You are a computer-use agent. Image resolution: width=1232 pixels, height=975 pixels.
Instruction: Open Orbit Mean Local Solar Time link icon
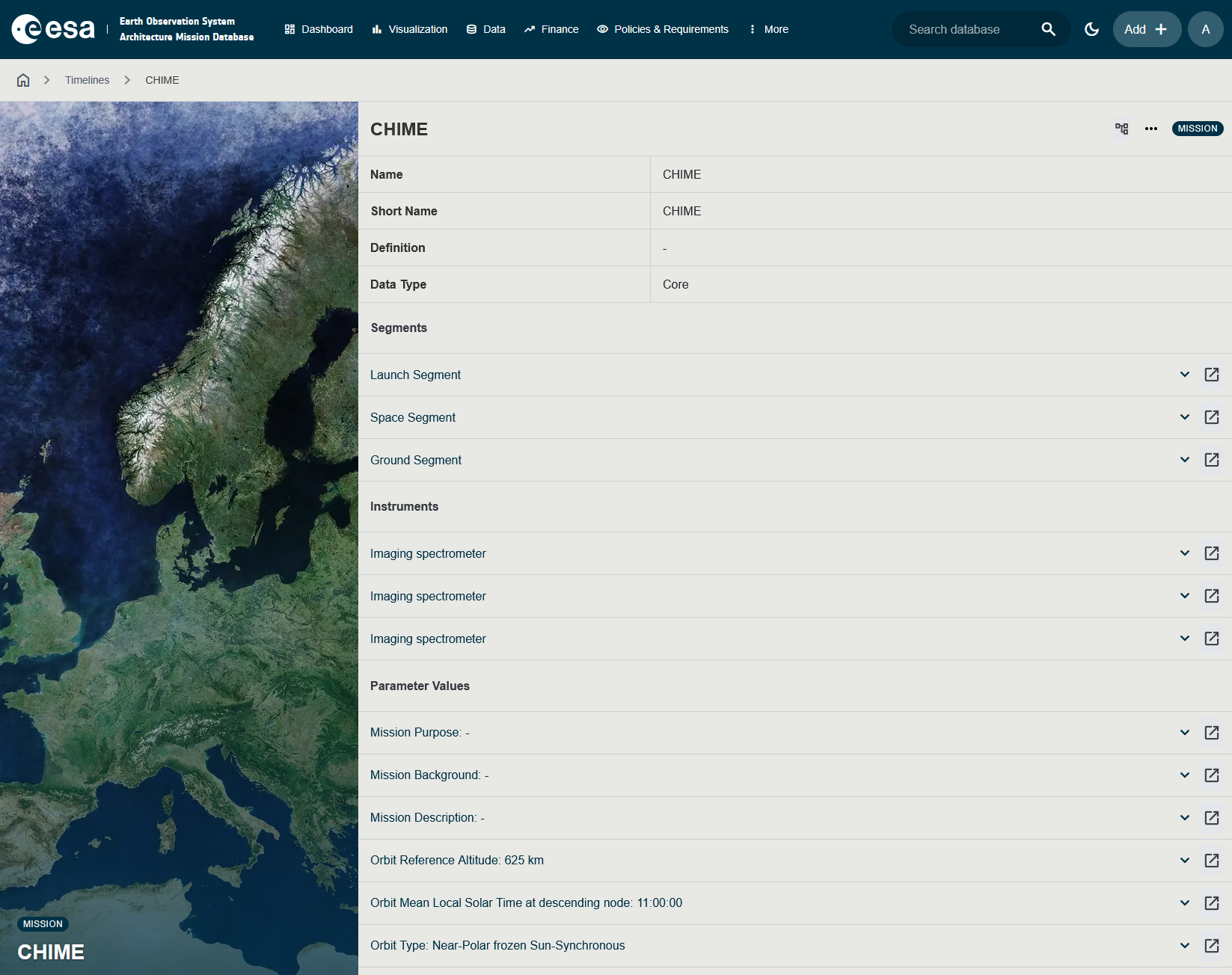click(x=1212, y=903)
